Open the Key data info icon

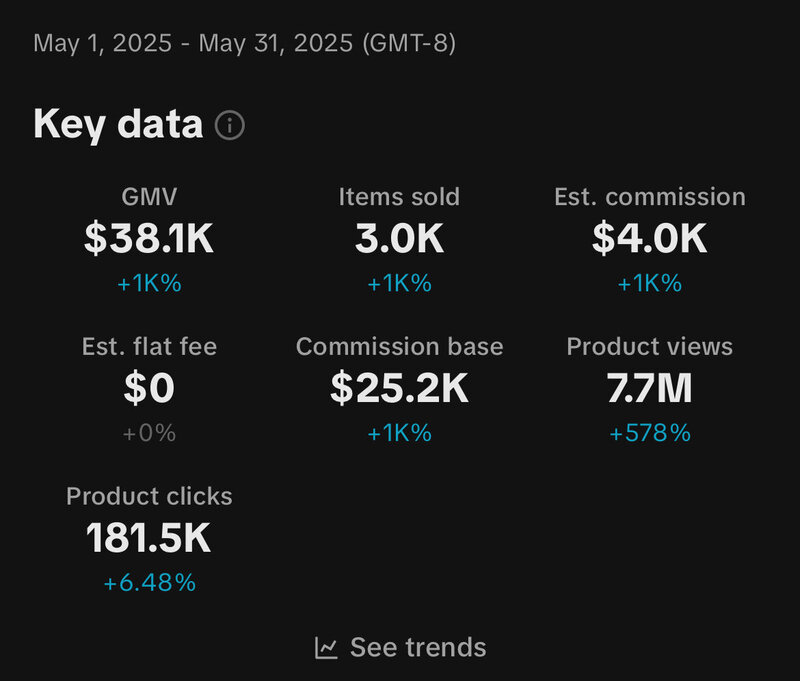[230, 125]
